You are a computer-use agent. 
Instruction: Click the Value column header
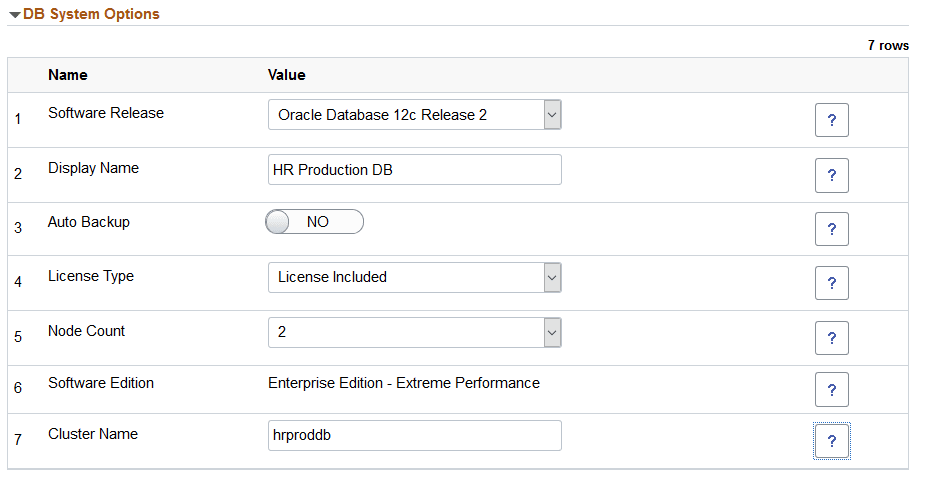point(287,75)
